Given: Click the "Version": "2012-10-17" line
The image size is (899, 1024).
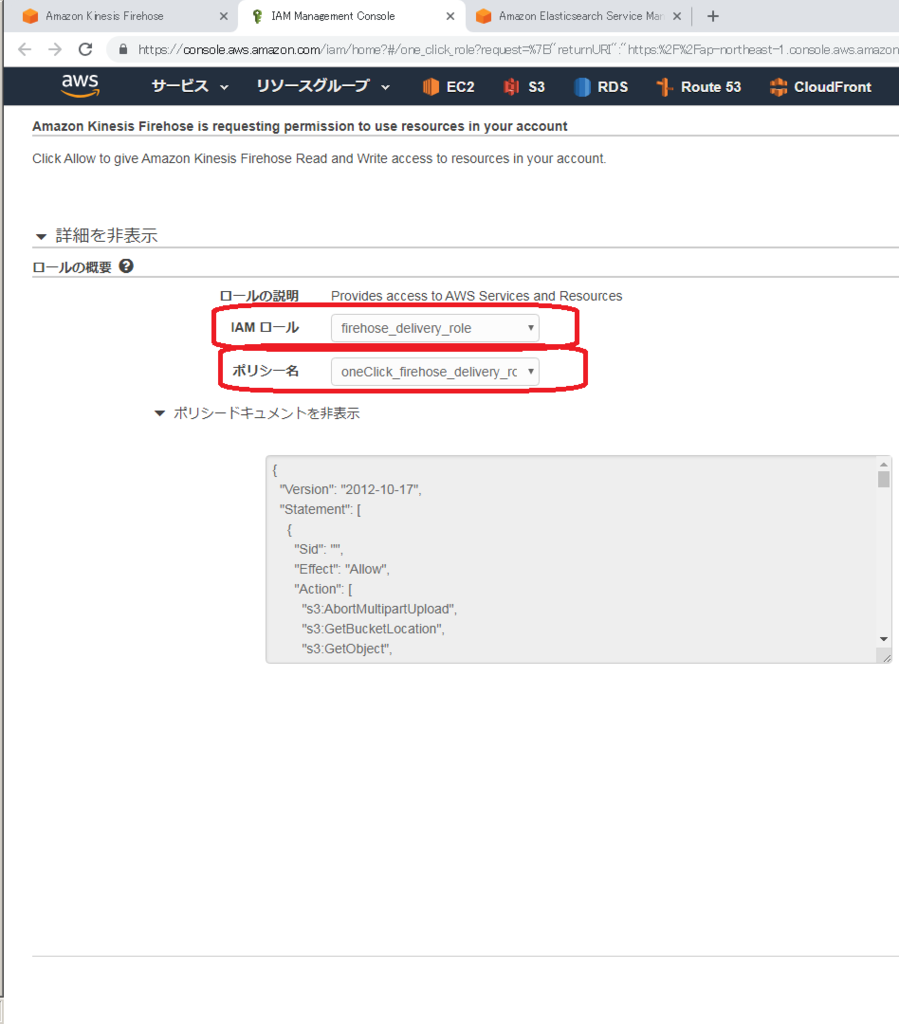Looking at the screenshot, I should (x=351, y=490).
